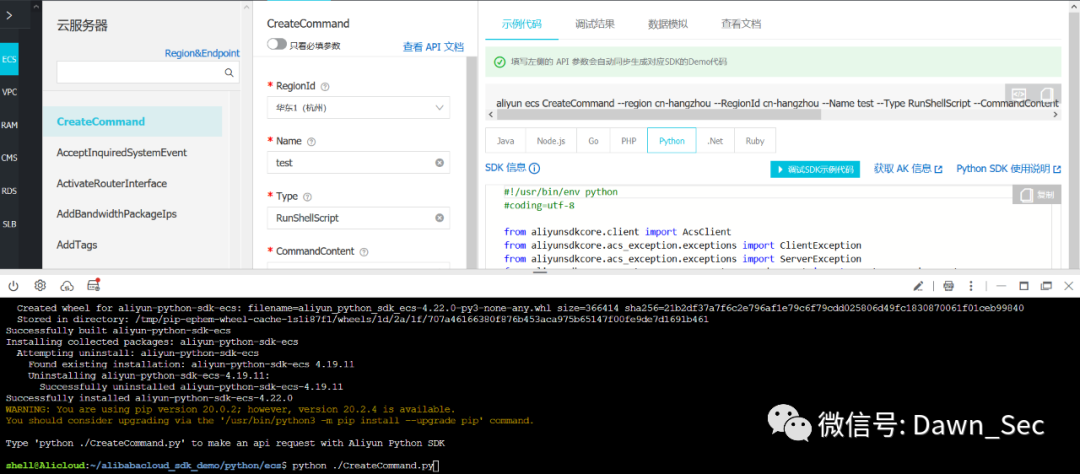Click the Cloud Shell pencil editor icon
1080x474 pixels.
click(917, 285)
